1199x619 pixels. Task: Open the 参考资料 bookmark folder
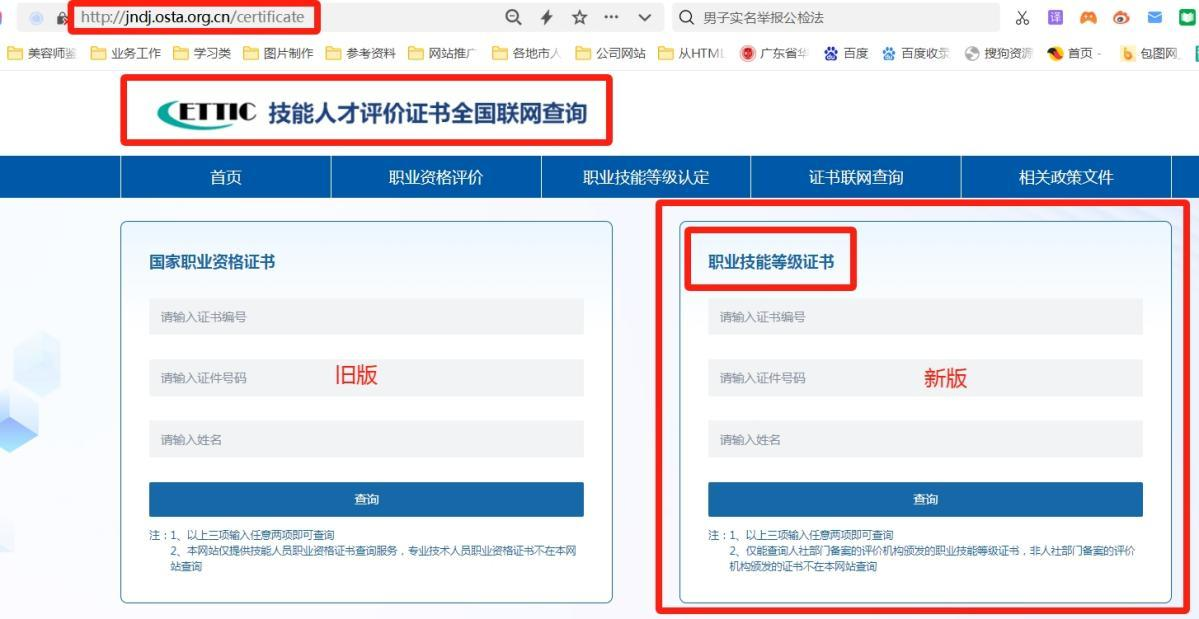tap(361, 53)
